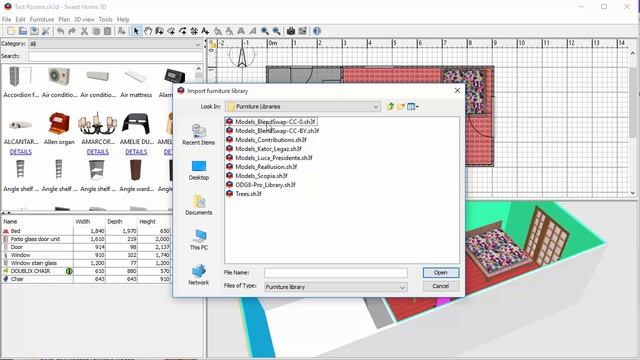Viewport: 640px width, 360px height.
Task: Go to Desktop in dialog sidebar
Action: (x=198, y=170)
